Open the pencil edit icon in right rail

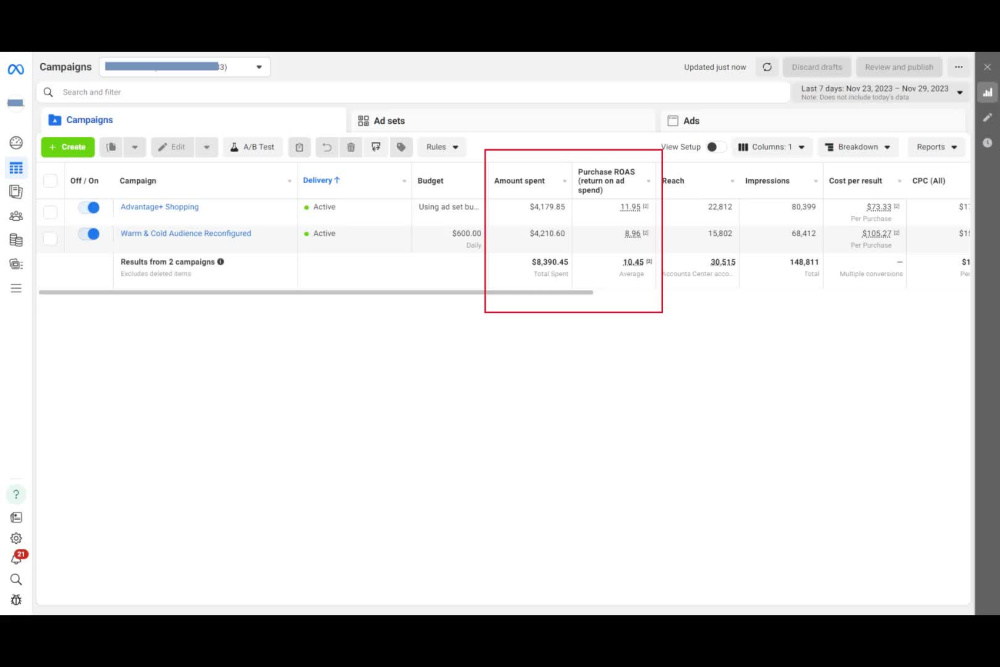[987, 117]
